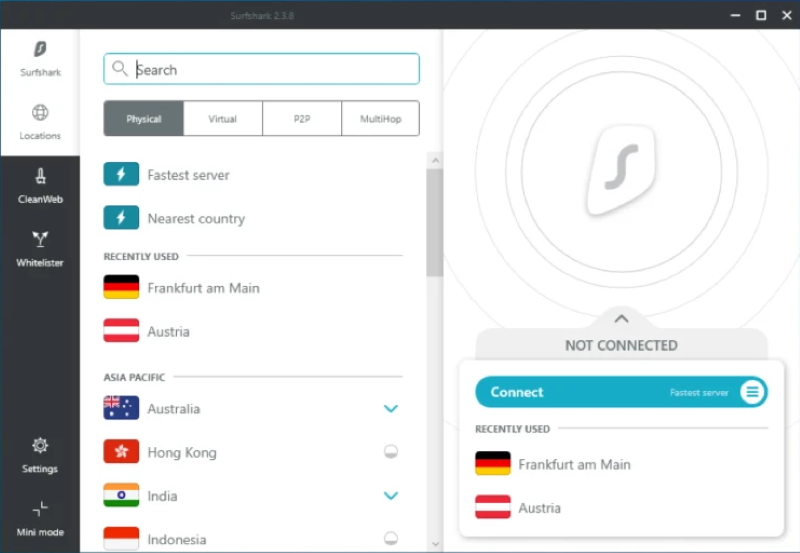Viewport: 800px width, 553px height.
Task: Click the NOT CONNECTED status label
Action: tap(621, 345)
